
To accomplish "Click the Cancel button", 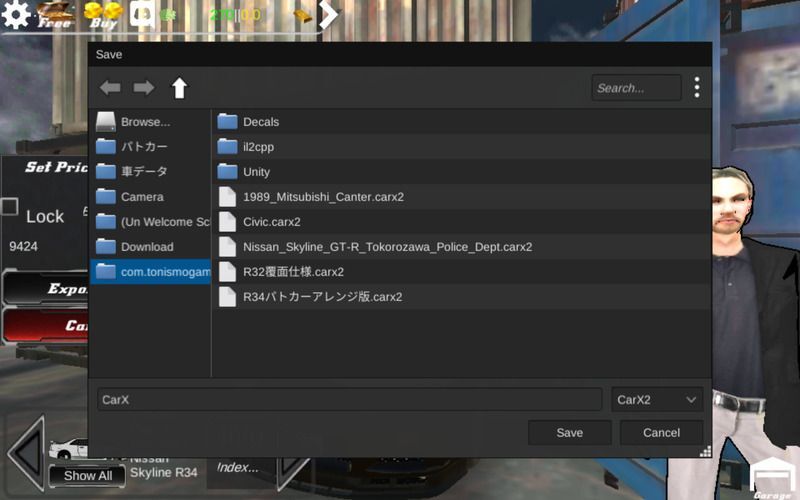I will point(661,433).
